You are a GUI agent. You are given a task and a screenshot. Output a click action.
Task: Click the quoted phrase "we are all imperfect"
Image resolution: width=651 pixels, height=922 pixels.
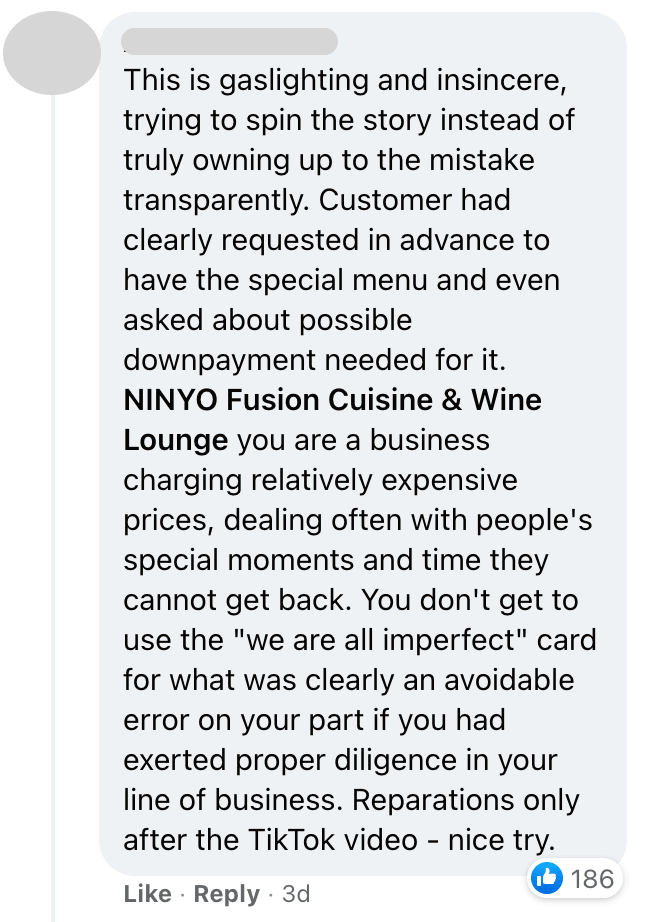(x=380, y=640)
